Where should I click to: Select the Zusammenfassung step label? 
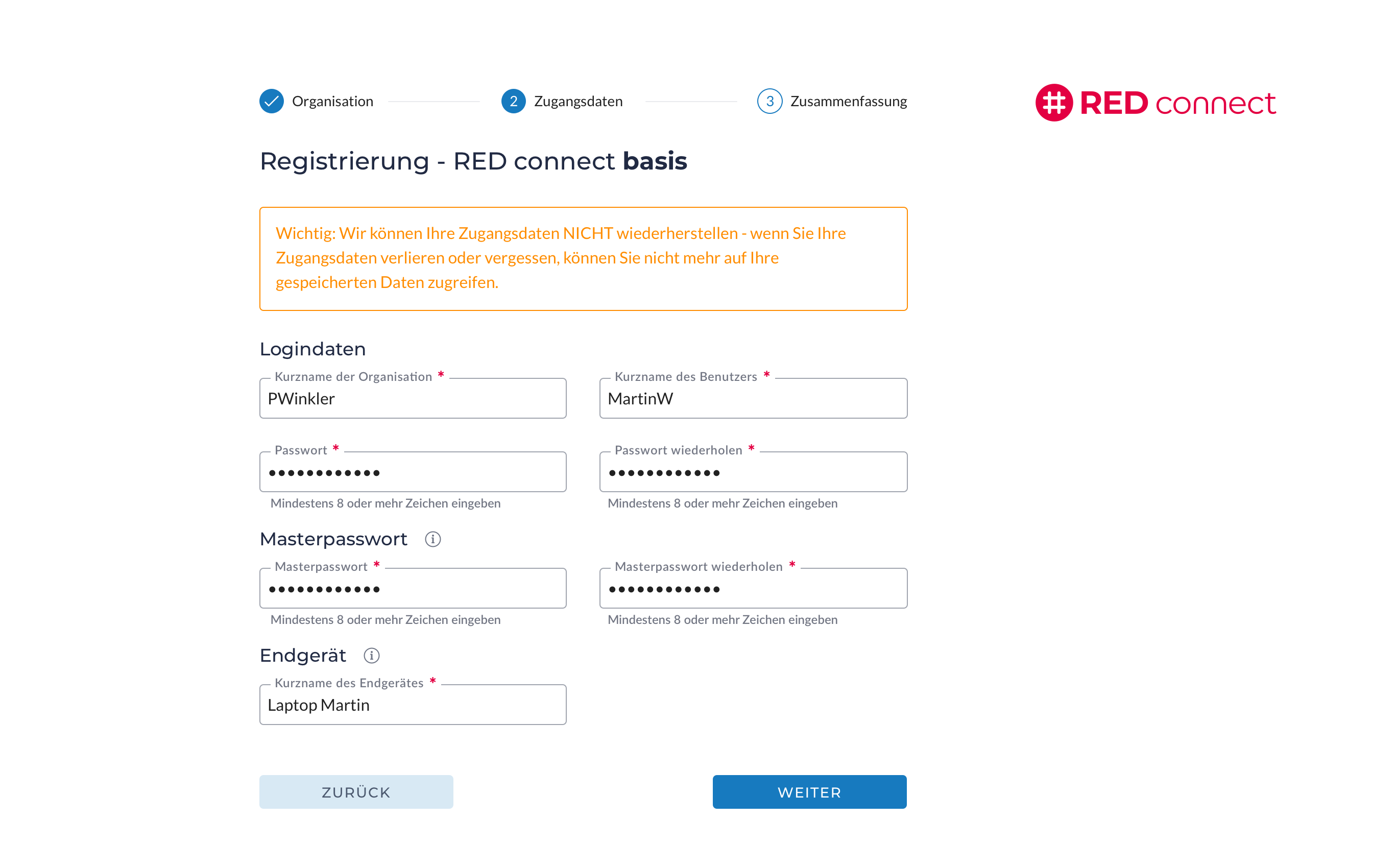[x=848, y=101]
